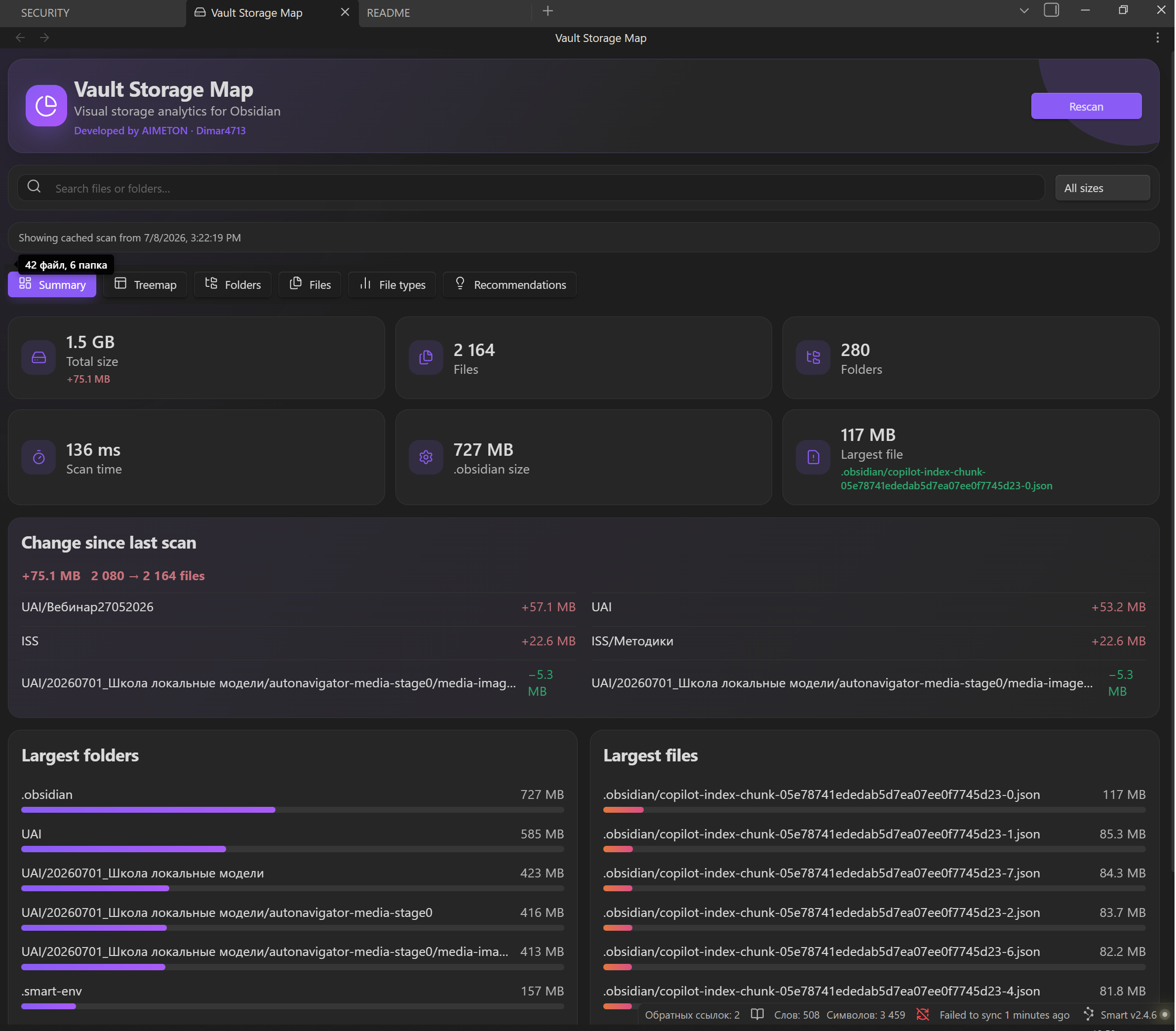This screenshot has height=1031, width=1176.
Task: Open the green largest file path link
Action: tap(946, 478)
